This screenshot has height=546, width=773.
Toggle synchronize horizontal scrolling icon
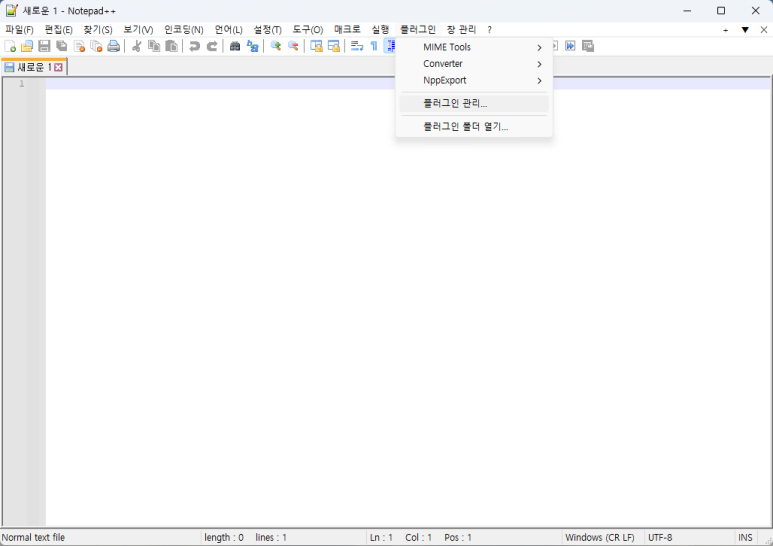tap(334, 46)
